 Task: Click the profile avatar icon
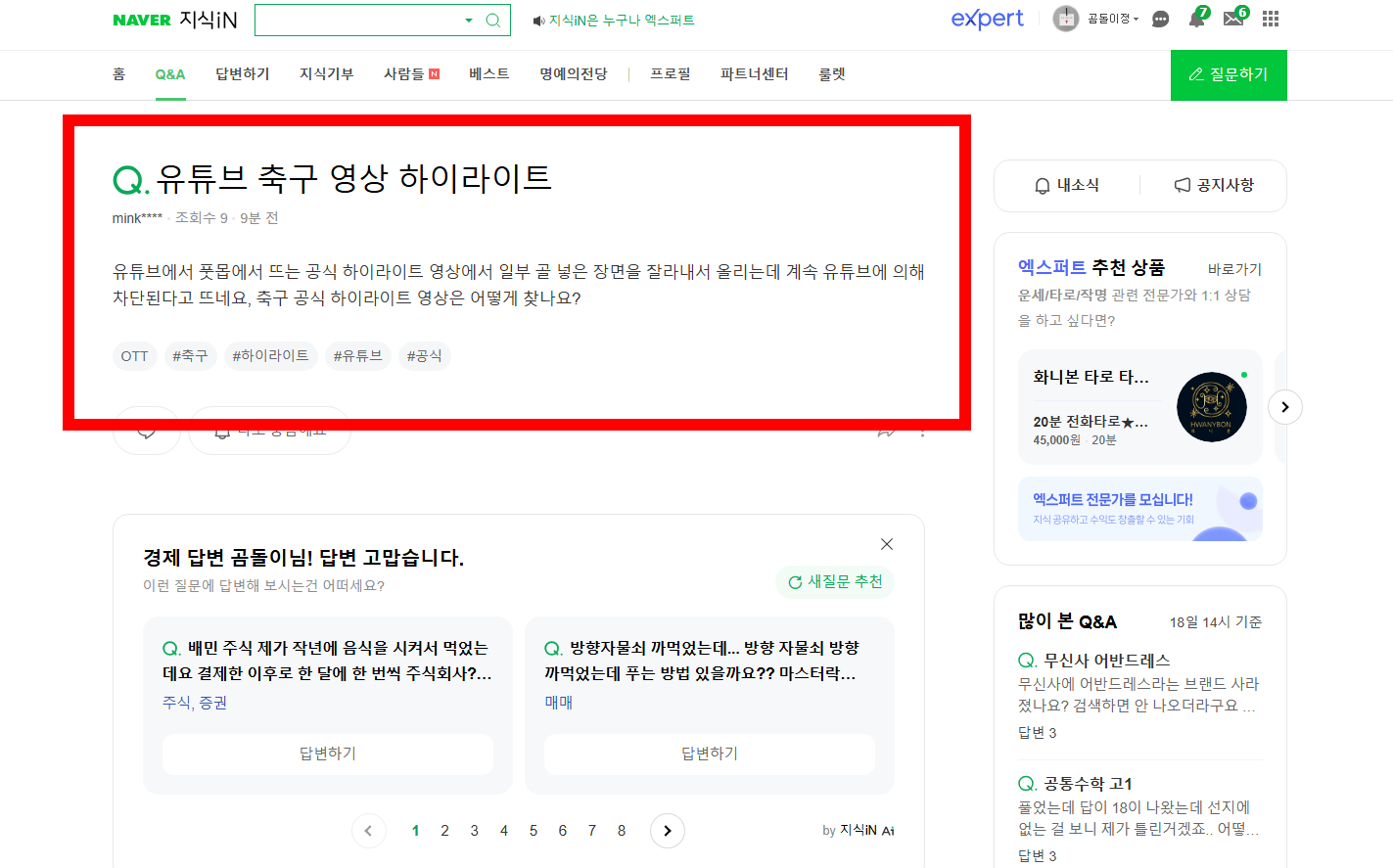pos(1065,19)
